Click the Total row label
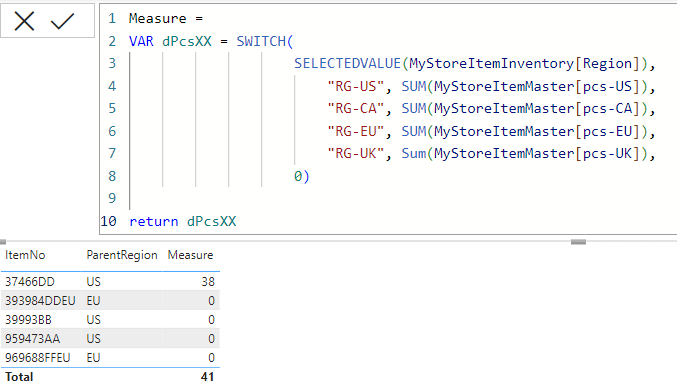 [19, 377]
